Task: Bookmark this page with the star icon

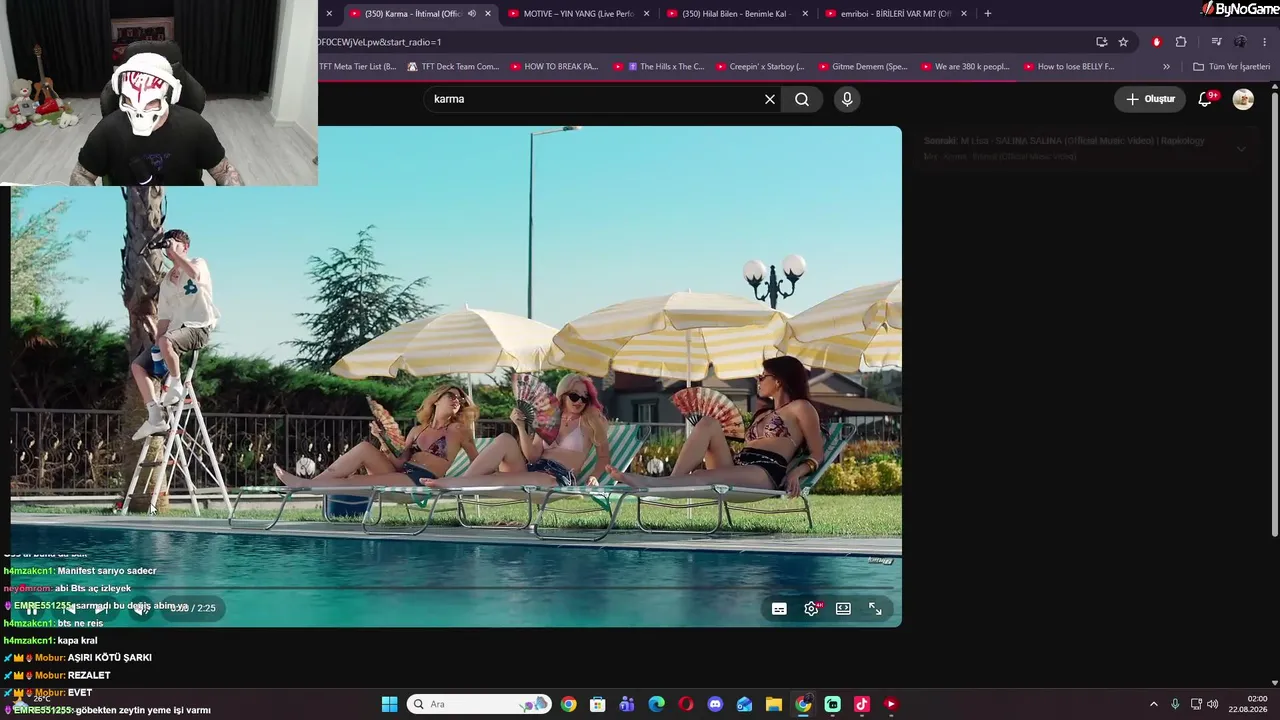Action: [x=1123, y=42]
